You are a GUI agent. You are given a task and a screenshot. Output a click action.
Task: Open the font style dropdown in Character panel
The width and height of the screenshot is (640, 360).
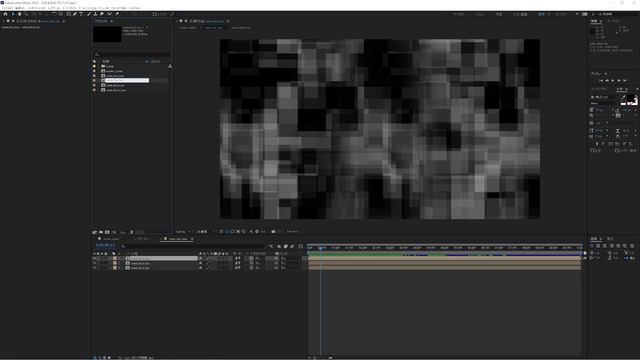pos(605,103)
